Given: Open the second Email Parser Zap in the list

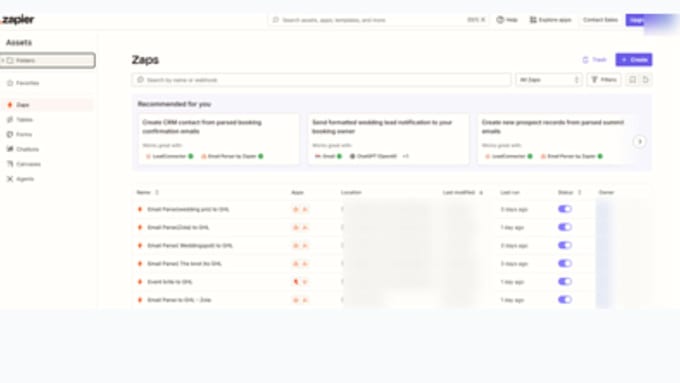Looking at the screenshot, I should 178,227.
